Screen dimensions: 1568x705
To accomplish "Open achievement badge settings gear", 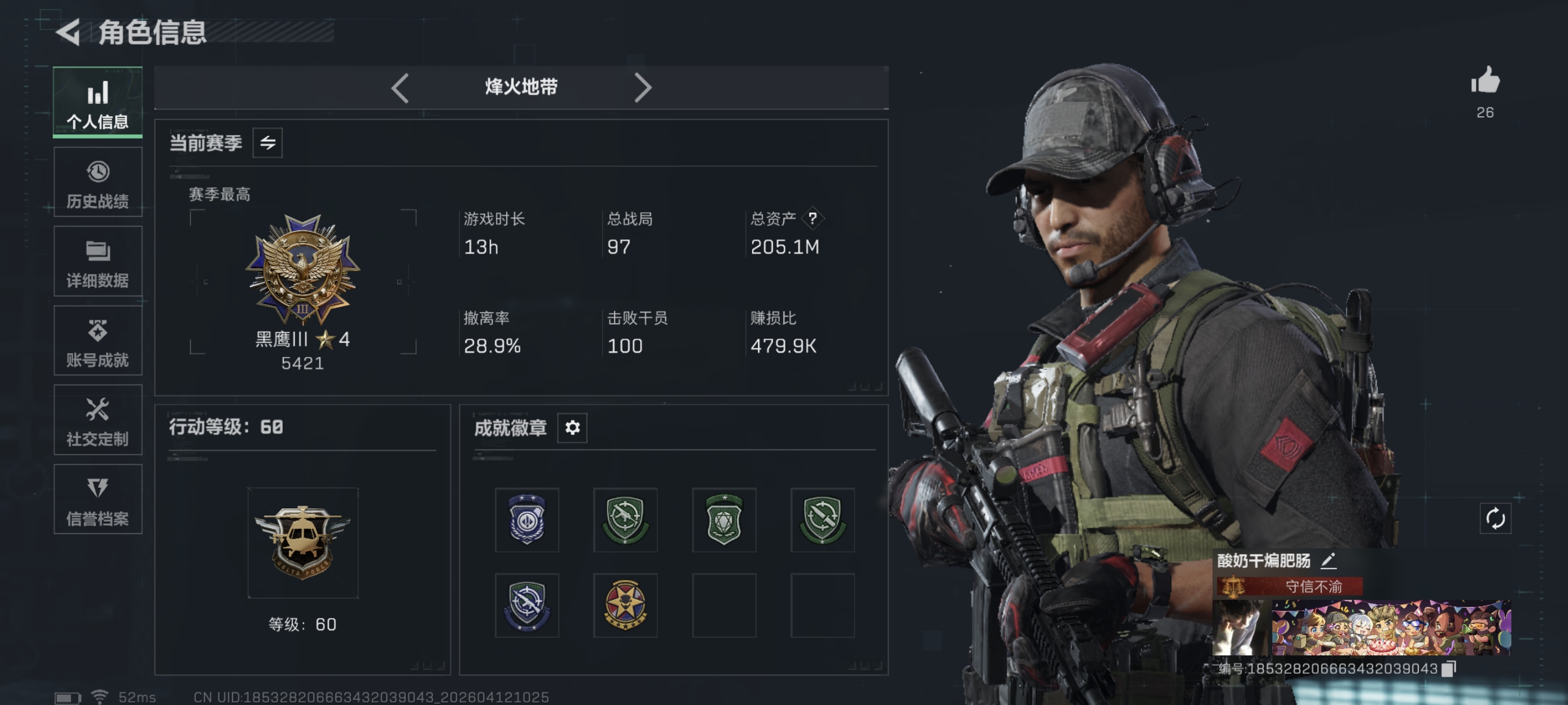I will coord(572,428).
